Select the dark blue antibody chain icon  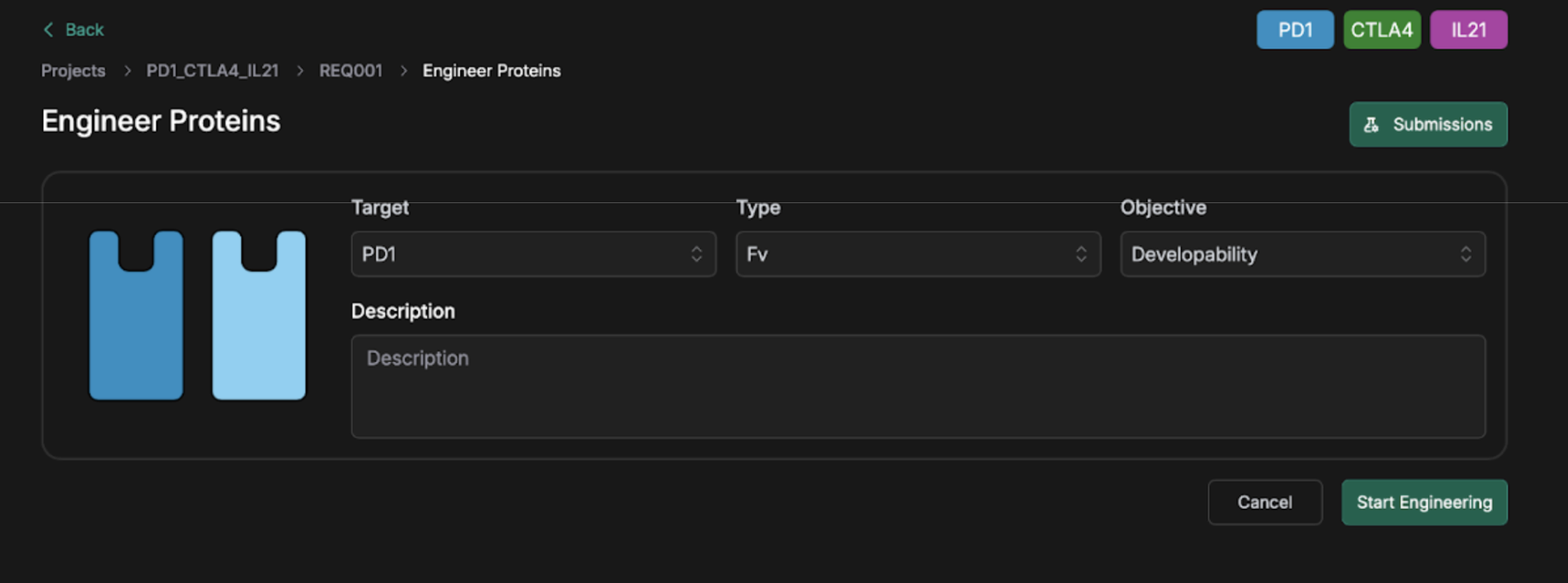click(x=136, y=315)
